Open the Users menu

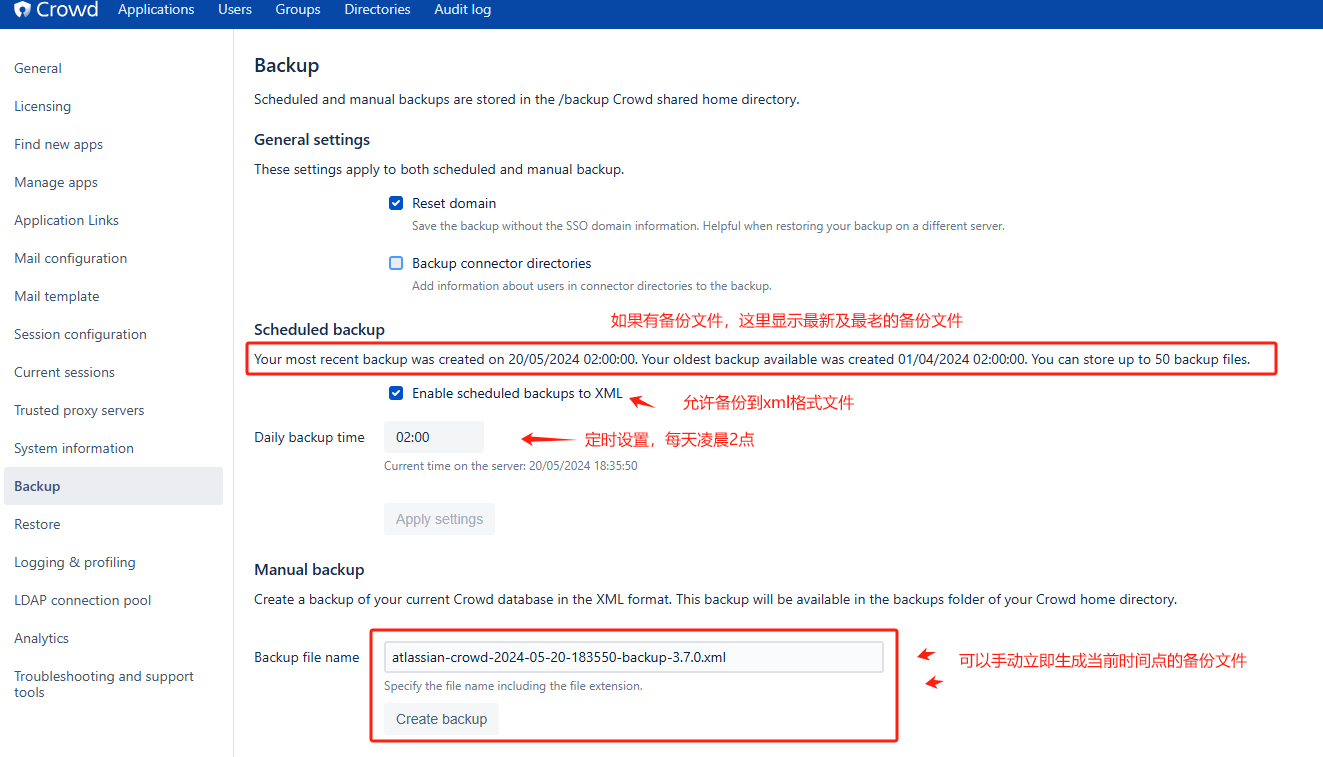pos(235,10)
